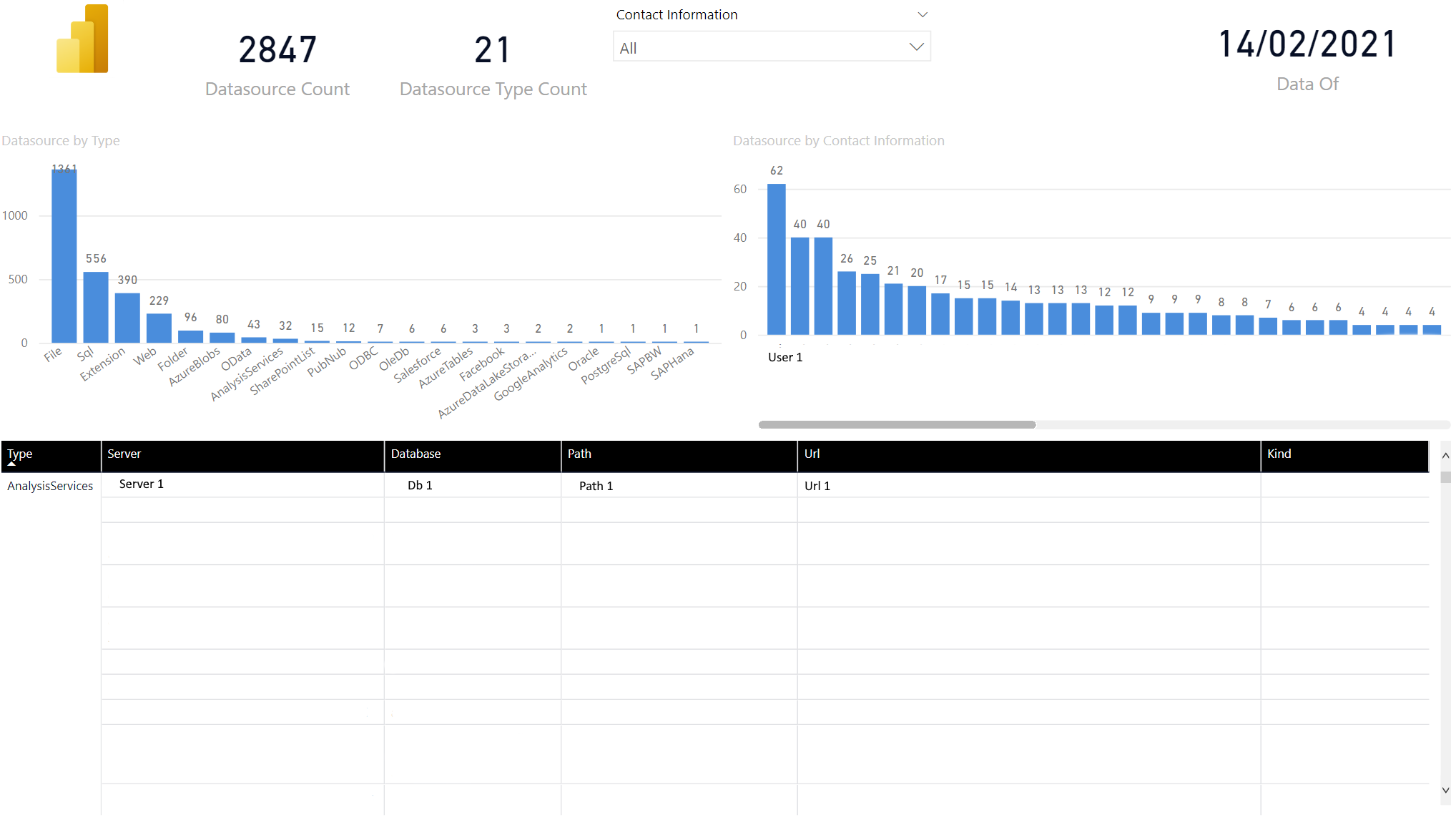Click the SAPHana axis label
The image size is (1456, 820).
(x=672, y=364)
